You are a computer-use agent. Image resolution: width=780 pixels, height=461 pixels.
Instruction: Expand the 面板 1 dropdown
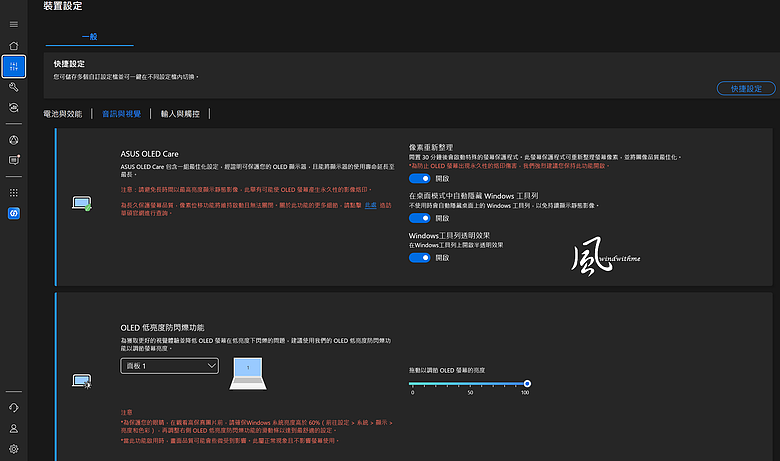[x=170, y=366]
